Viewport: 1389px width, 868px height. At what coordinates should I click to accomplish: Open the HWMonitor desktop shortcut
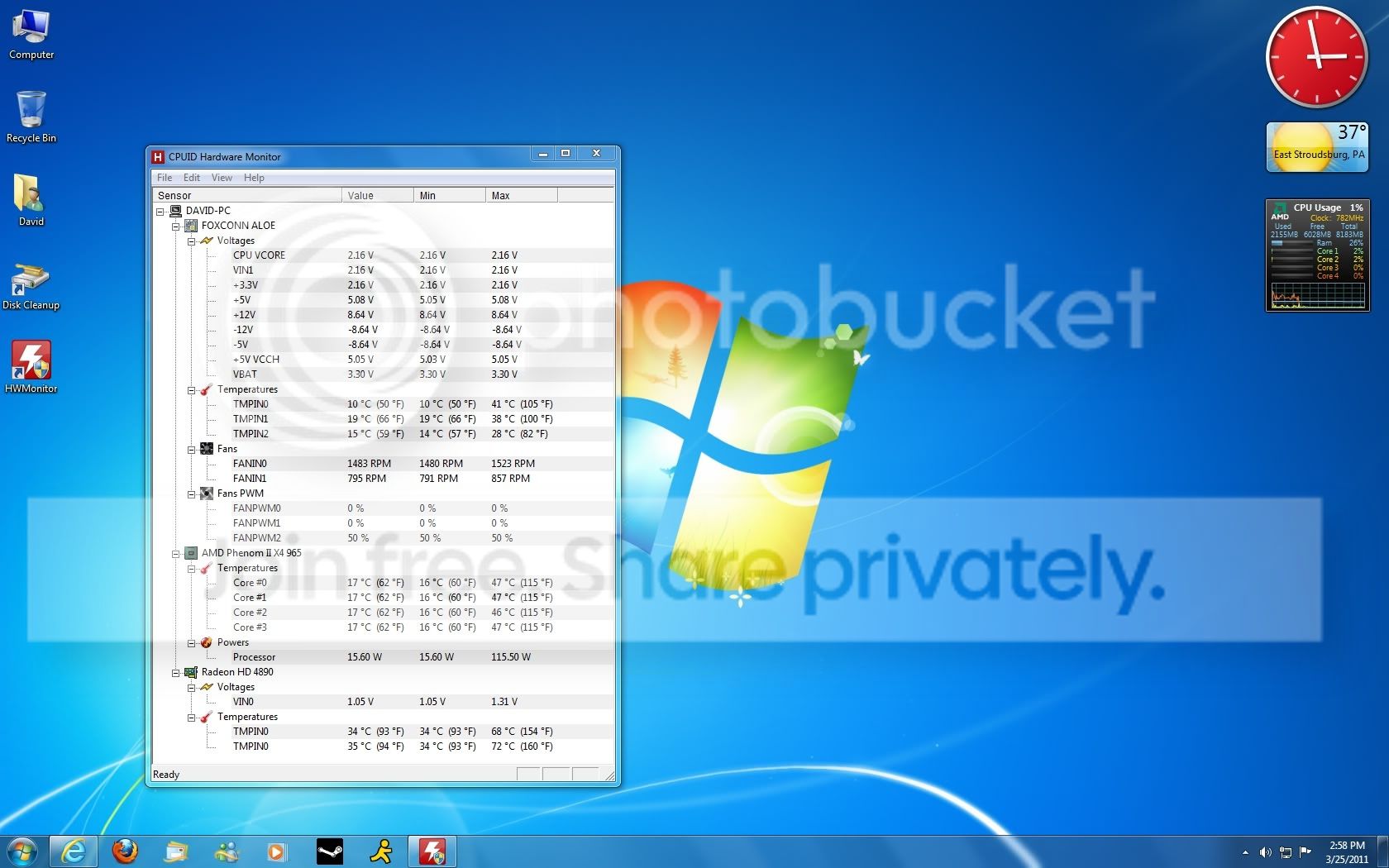(x=31, y=366)
